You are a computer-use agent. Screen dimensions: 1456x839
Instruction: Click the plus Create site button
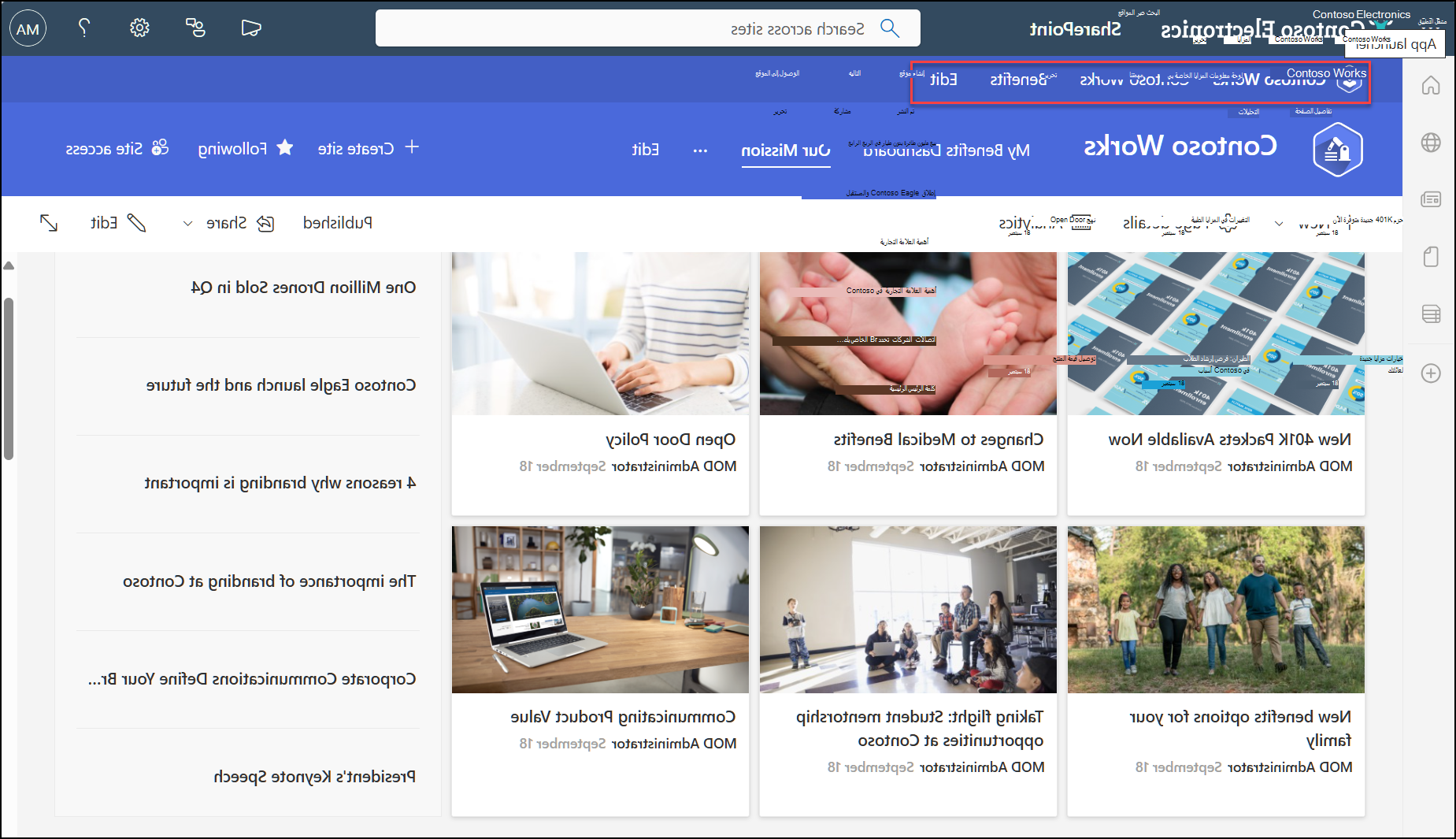point(369,149)
